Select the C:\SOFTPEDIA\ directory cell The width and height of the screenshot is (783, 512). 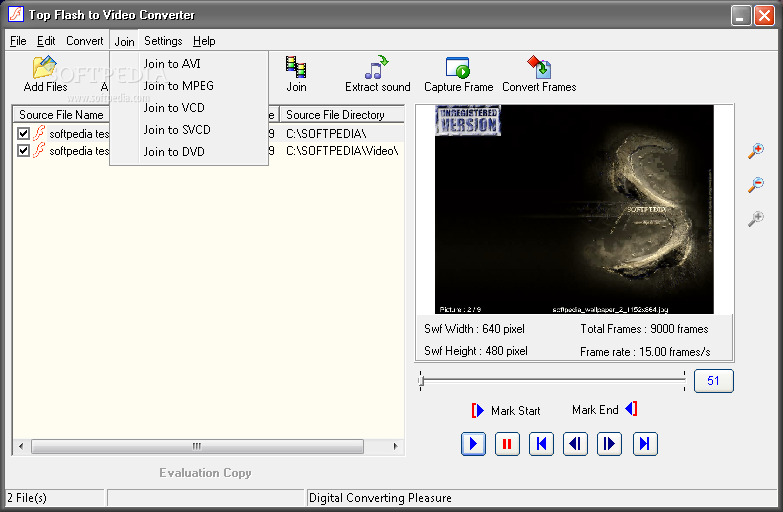[326, 134]
